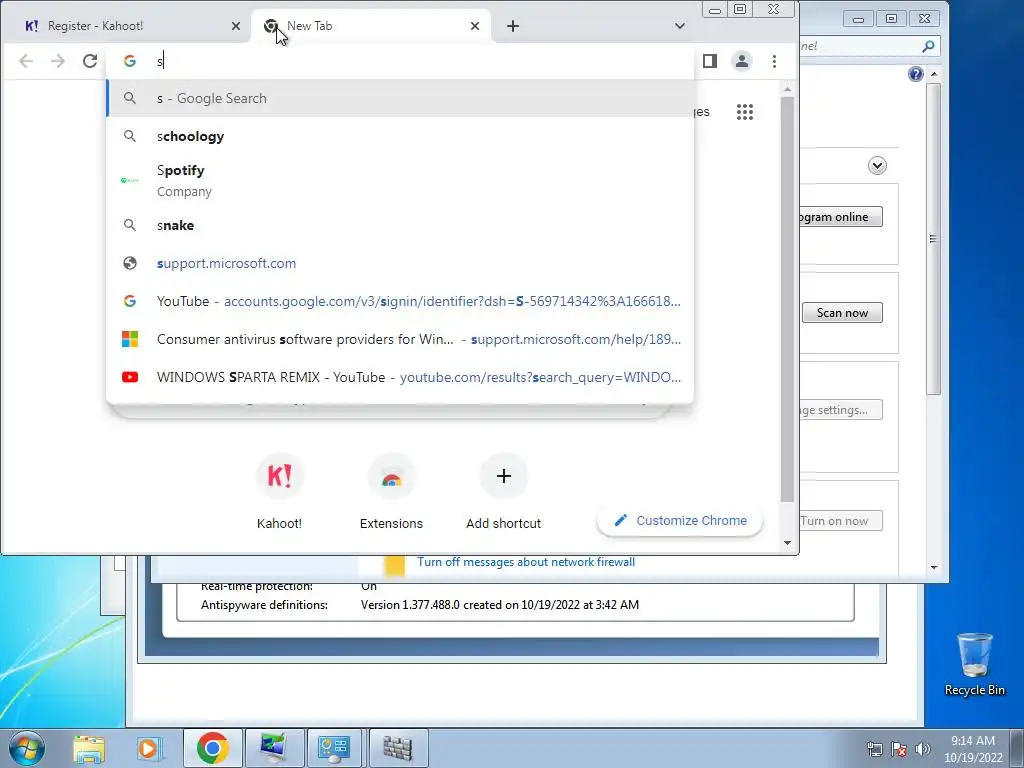The image size is (1024, 768).
Task: Open WINDOWS SPARTA REMIX YouTube suggestion
Action: pos(400,377)
